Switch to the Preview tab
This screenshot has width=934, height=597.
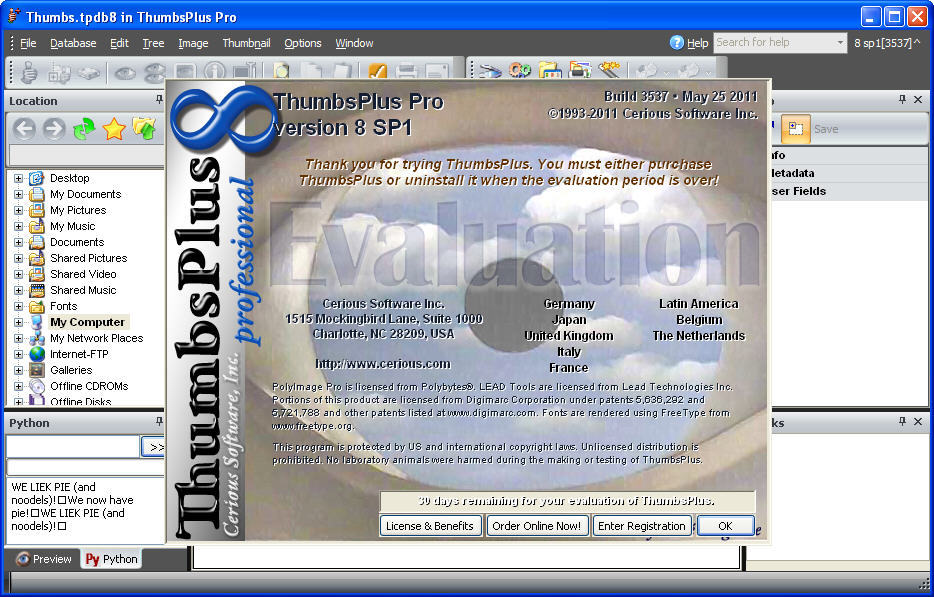tap(44, 559)
